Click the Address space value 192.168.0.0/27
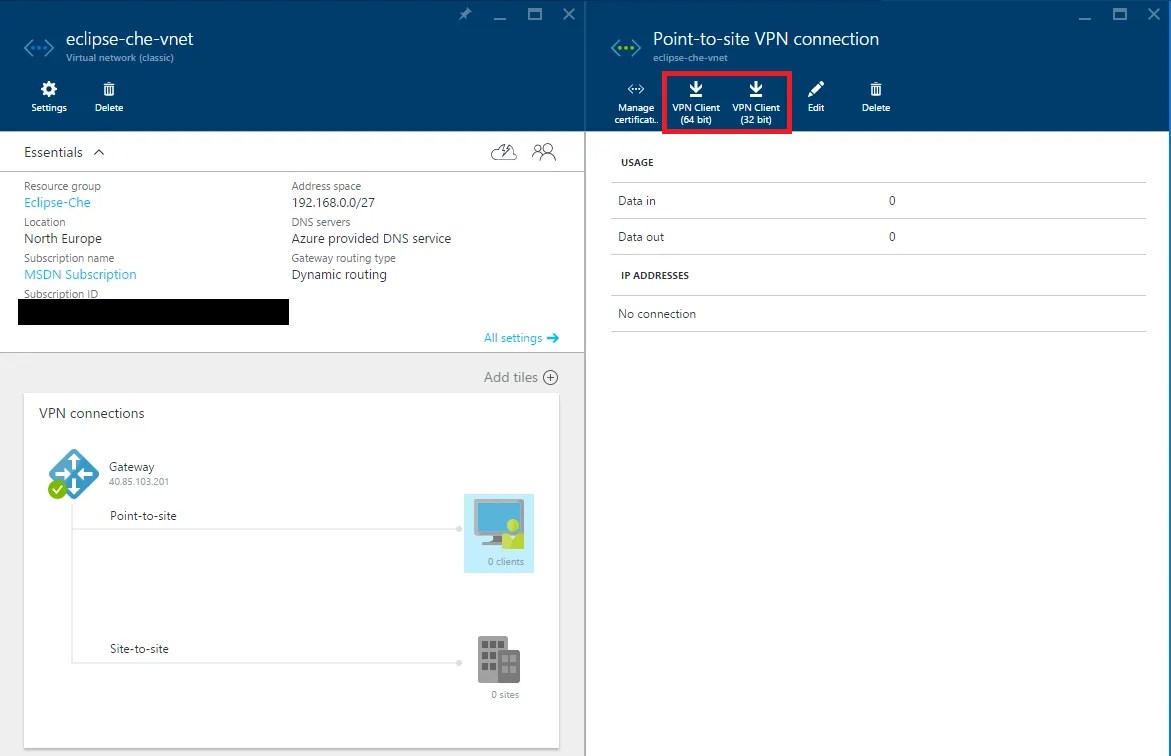Image resolution: width=1171 pixels, height=756 pixels. click(333, 202)
